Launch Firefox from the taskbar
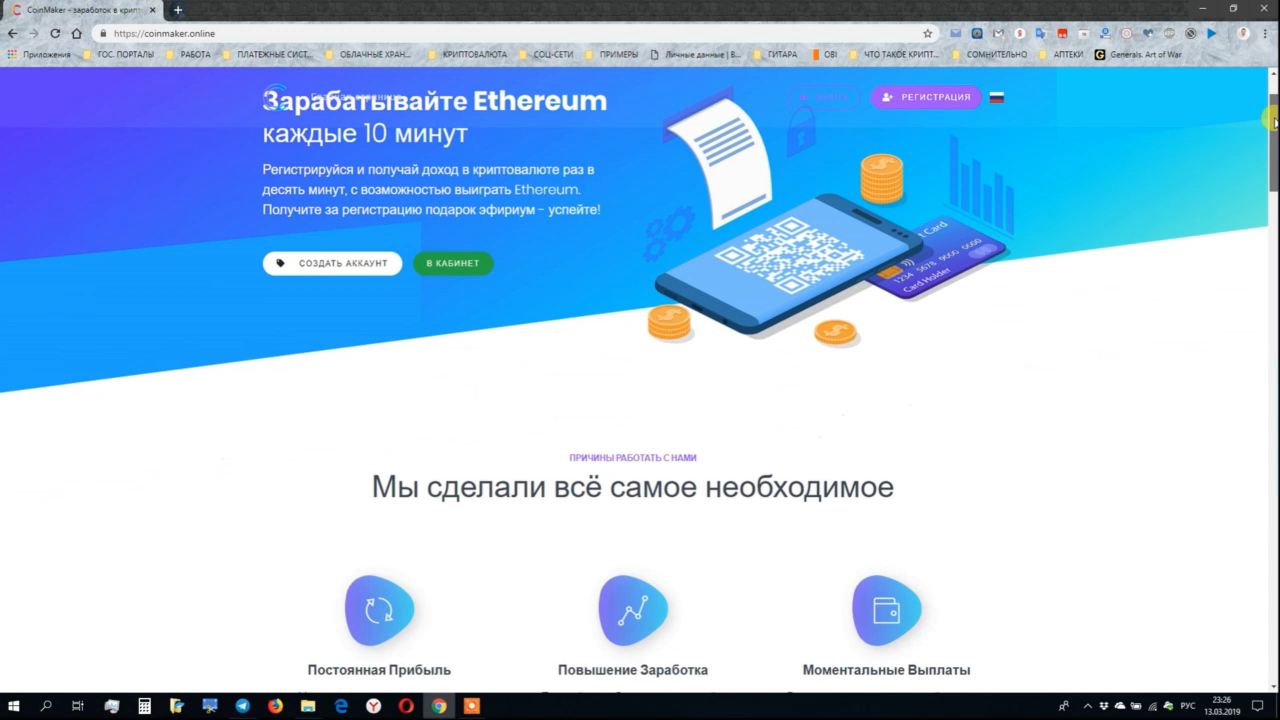Screen dimensions: 1280x720 pos(275,706)
